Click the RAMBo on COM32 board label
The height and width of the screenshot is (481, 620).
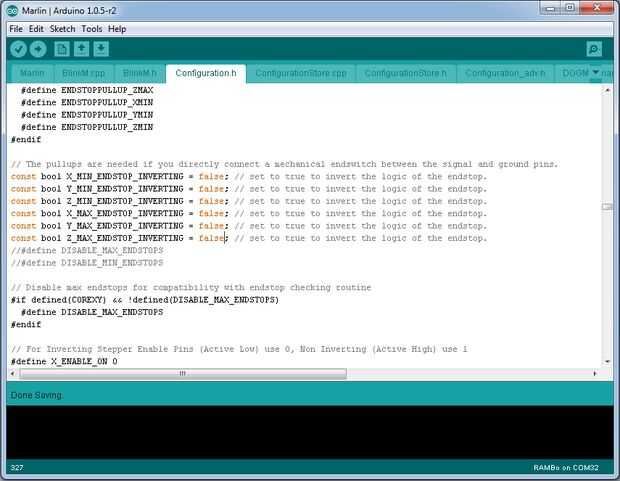pos(566,468)
